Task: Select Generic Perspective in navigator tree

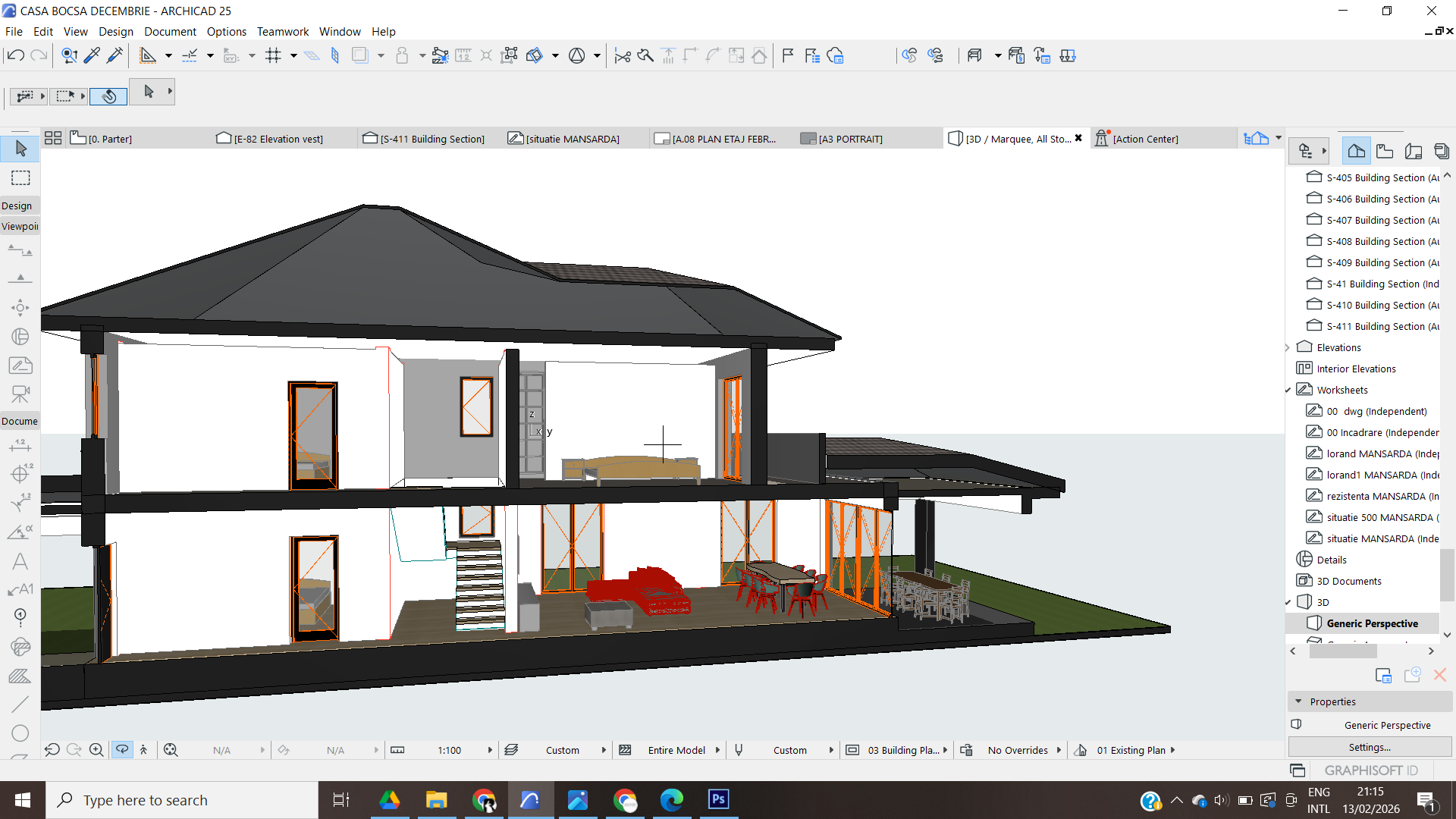Action: 1372,623
